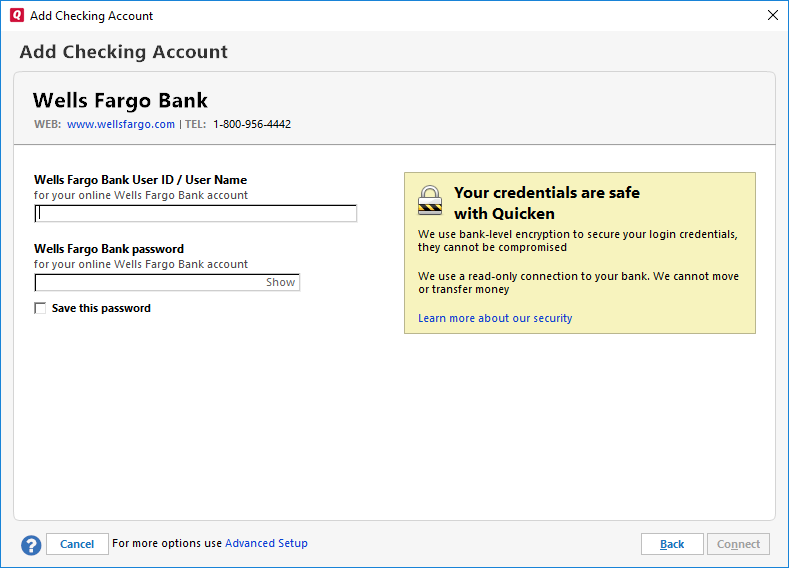This screenshot has height=568, width=789.
Task: Follow Learn more about our security link
Action: (x=495, y=318)
